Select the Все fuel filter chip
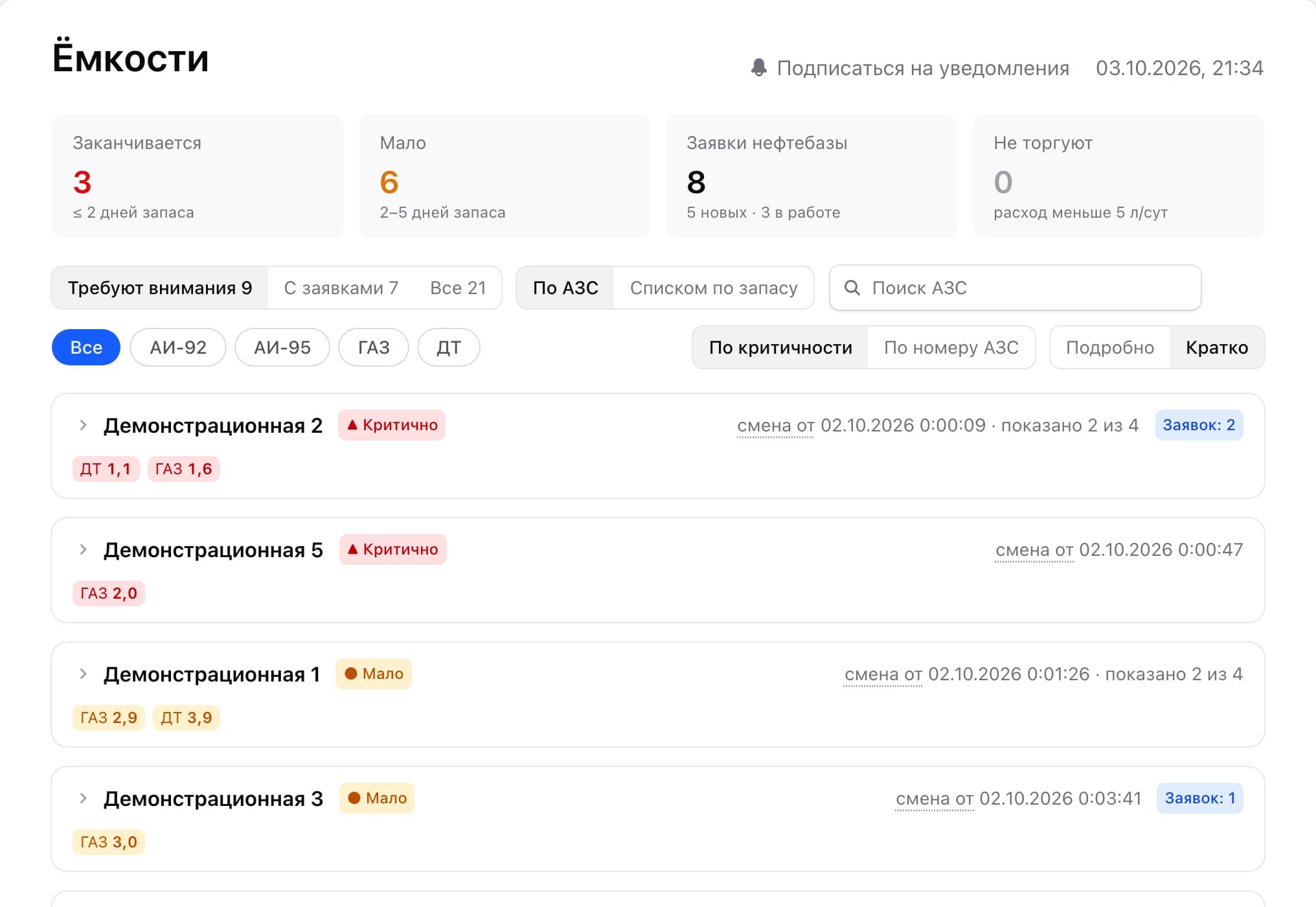 [x=86, y=347]
